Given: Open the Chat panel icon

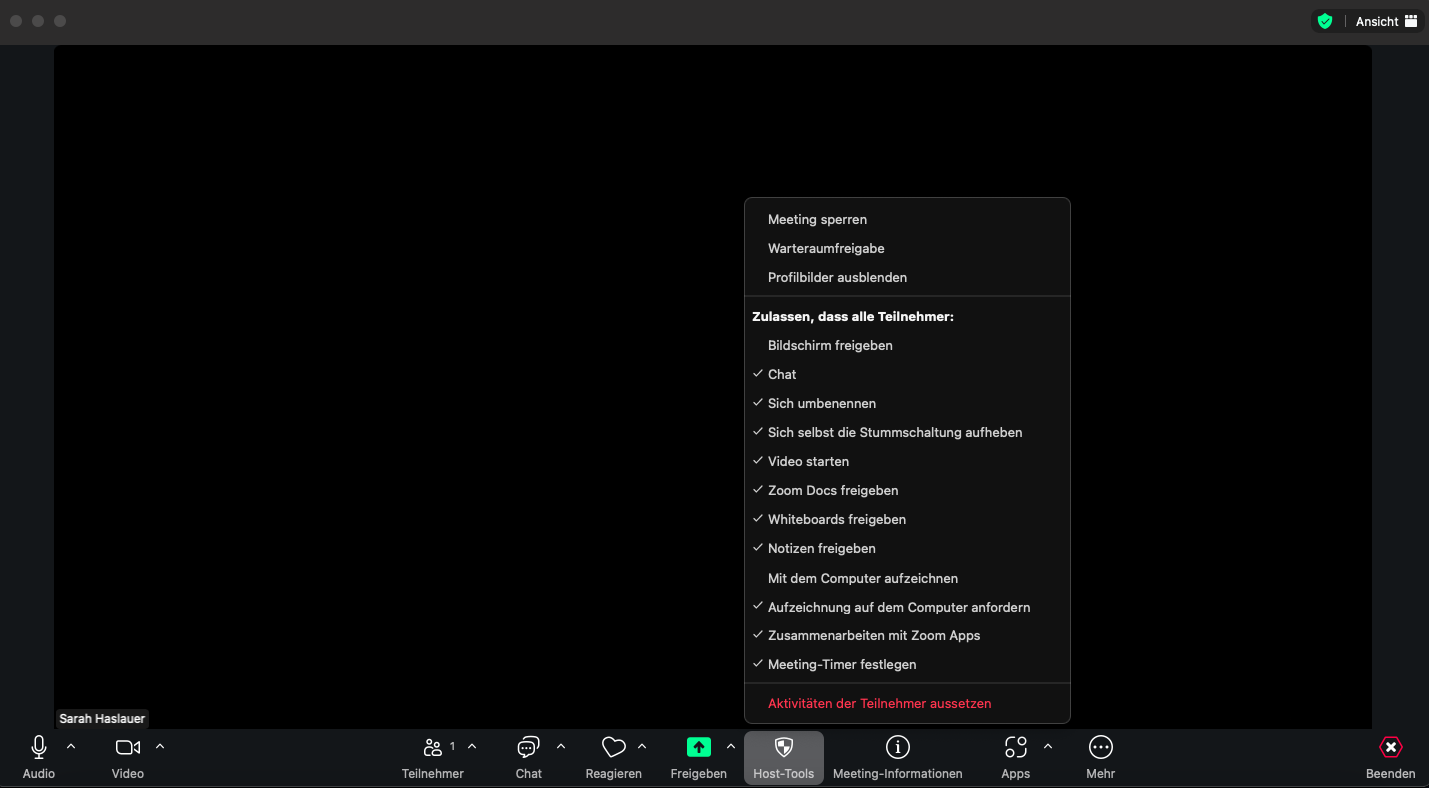Looking at the screenshot, I should (528, 748).
